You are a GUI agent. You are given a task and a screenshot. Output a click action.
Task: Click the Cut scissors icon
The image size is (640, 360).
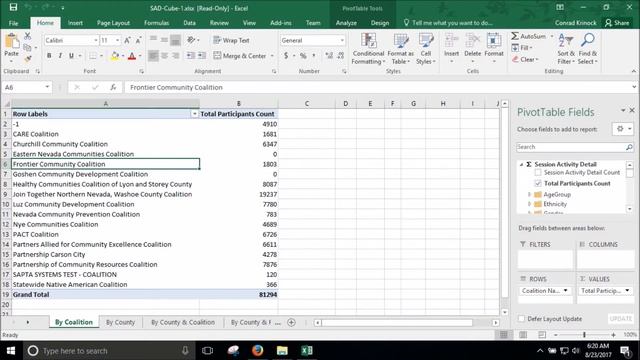(x=27, y=36)
